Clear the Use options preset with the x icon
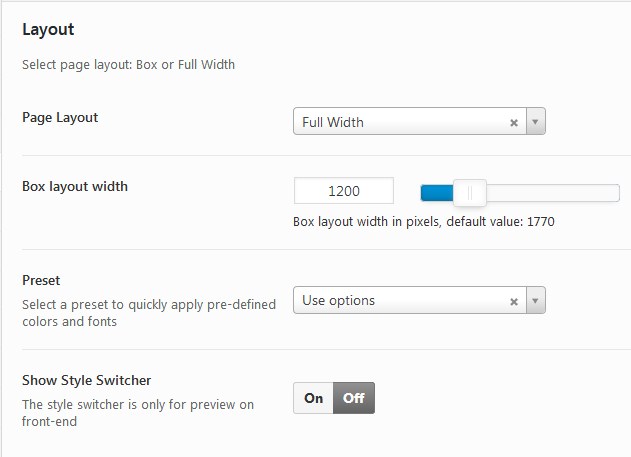Image resolution: width=631 pixels, height=457 pixels. (x=514, y=302)
